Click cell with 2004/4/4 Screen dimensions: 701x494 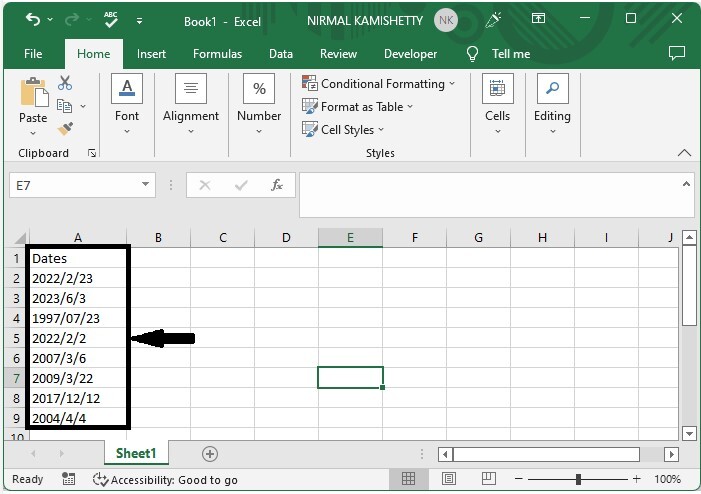pyautogui.click(x=78, y=418)
